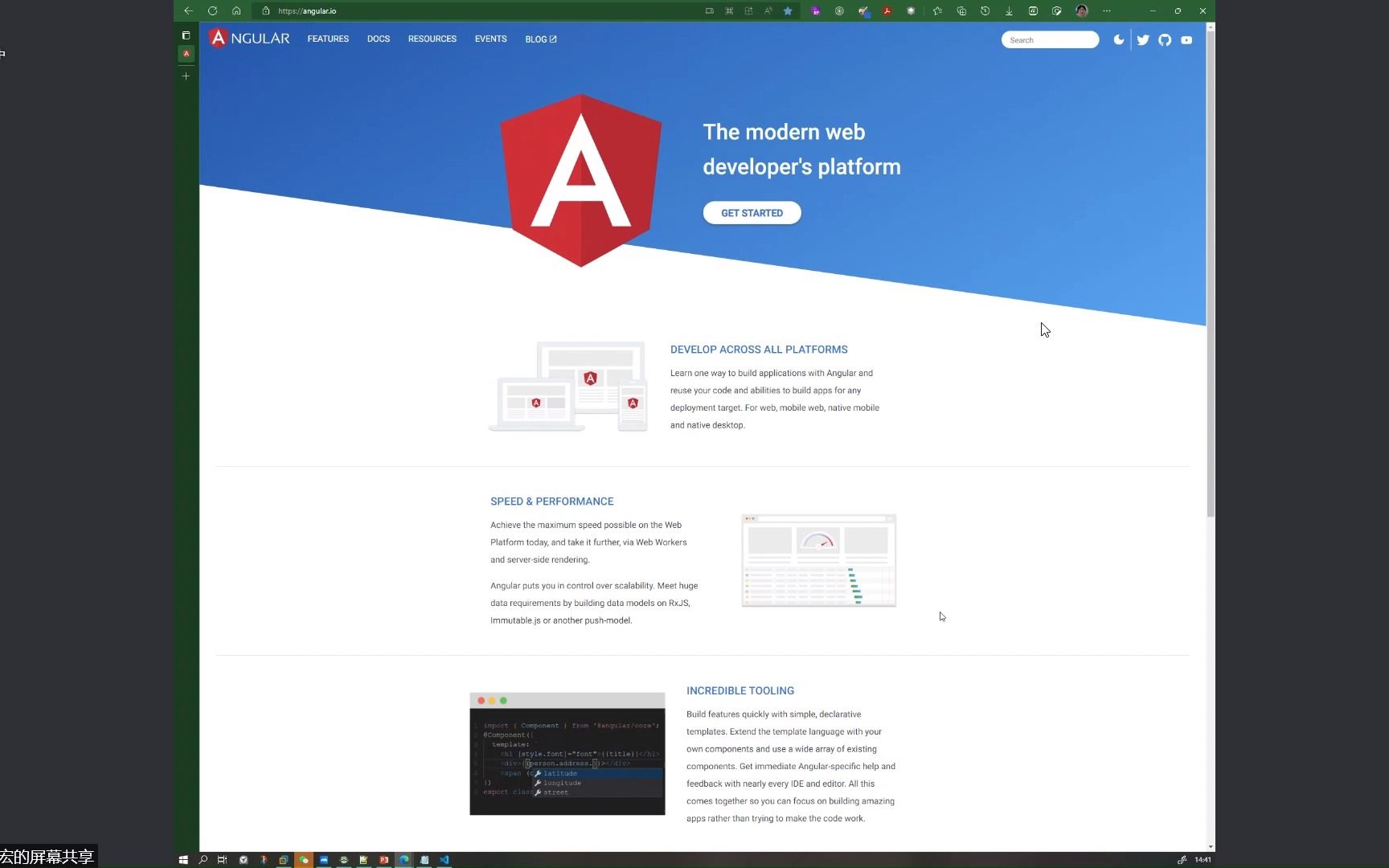Open the Collections icon
The image size is (1389, 868).
961,10
